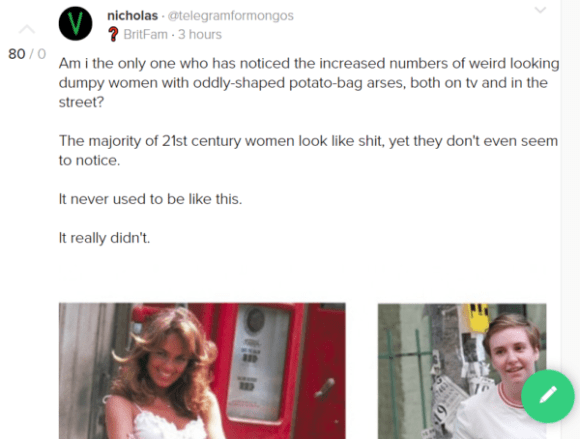Click the grey right-edge sidebar strip
This screenshot has width=580, height=439.
570,185
